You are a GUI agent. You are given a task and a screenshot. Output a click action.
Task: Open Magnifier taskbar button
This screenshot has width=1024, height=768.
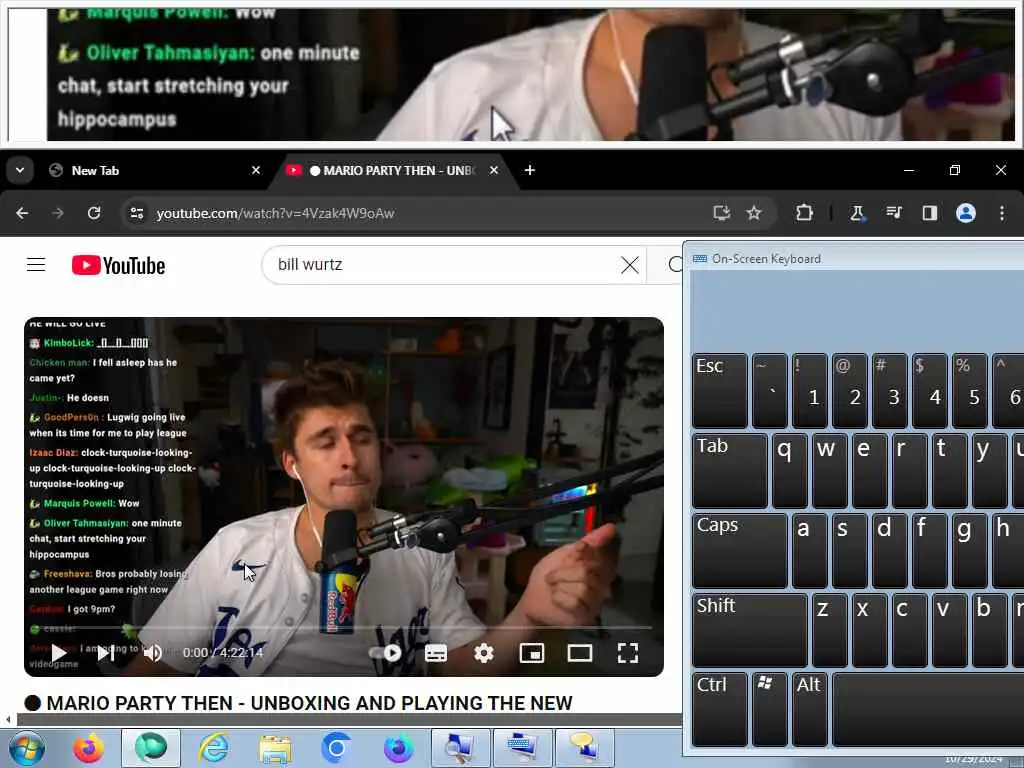click(460, 748)
